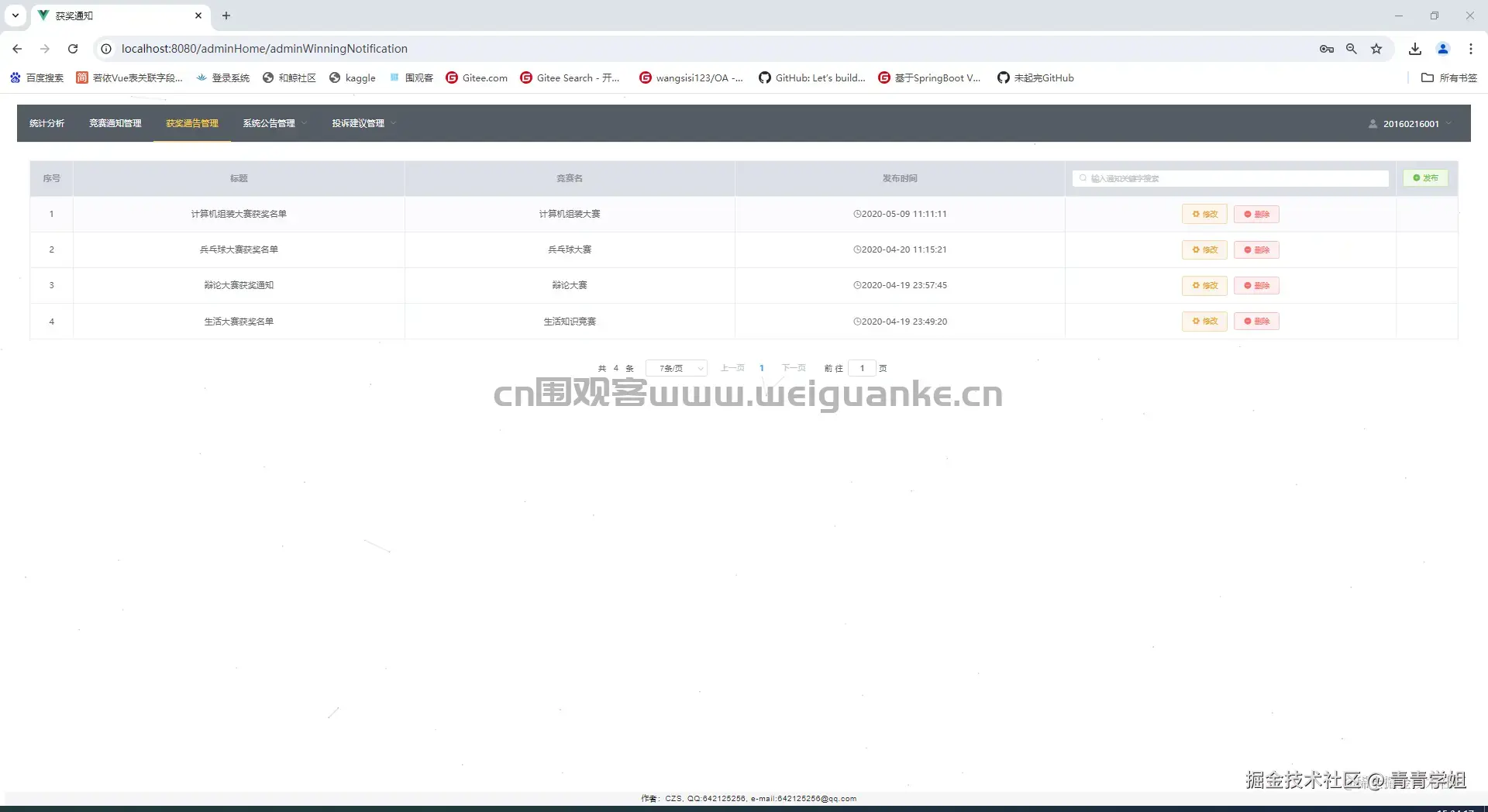Switch to the 竞赛通知管理 menu
This screenshot has height=812, width=1488.
[x=115, y=123]
